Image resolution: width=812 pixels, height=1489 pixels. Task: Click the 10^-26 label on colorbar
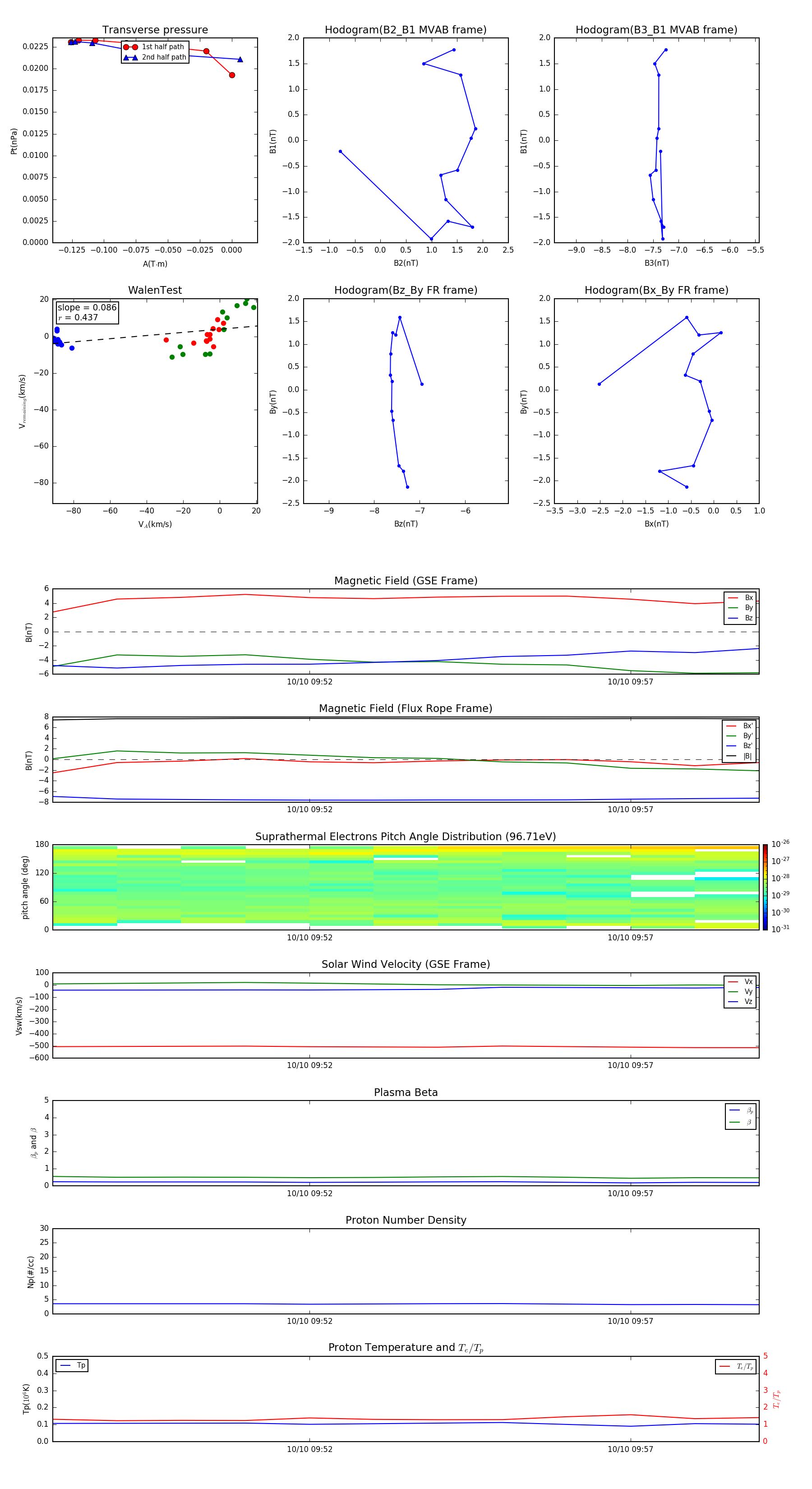(780, 844)
